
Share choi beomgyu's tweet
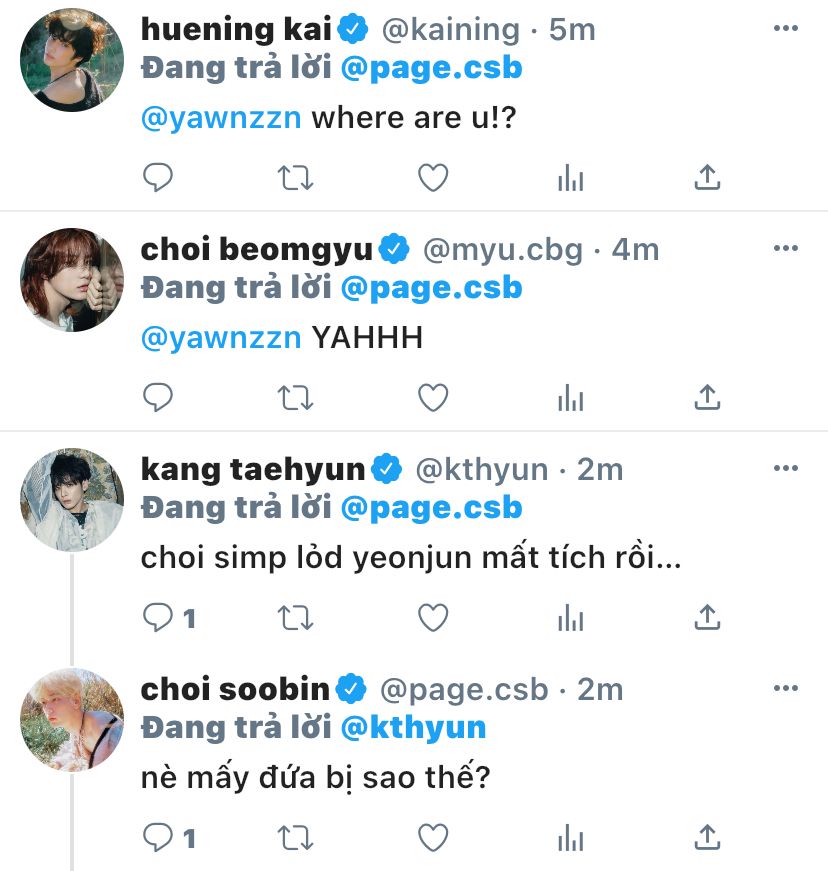[707, 398]
